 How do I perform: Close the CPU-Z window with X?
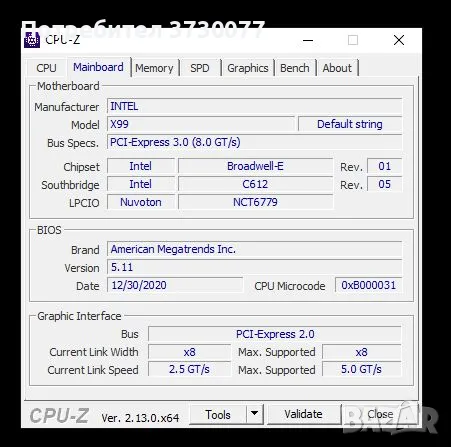click(x=399, y=40)
